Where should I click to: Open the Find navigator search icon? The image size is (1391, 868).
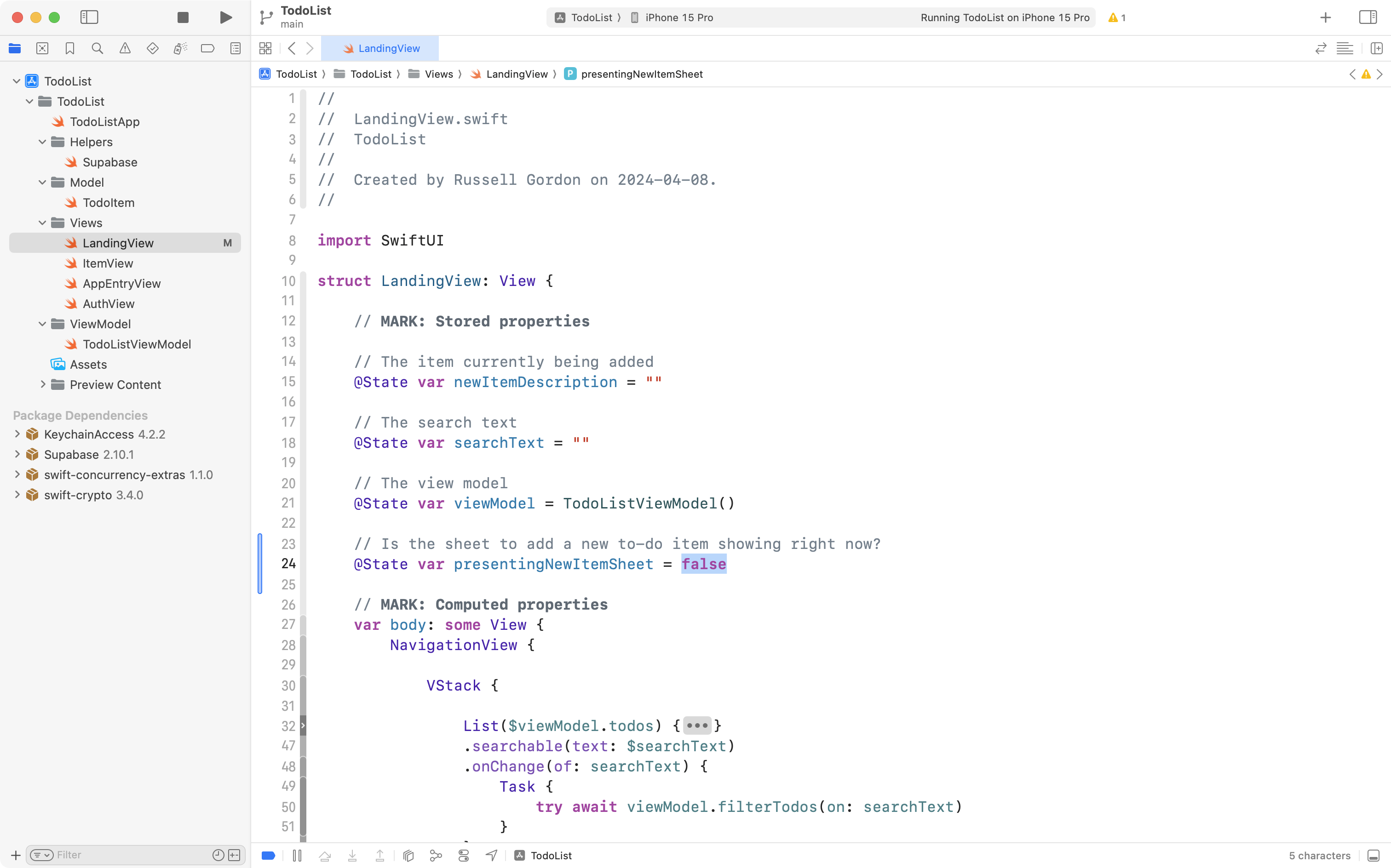(x=97, y=48)
